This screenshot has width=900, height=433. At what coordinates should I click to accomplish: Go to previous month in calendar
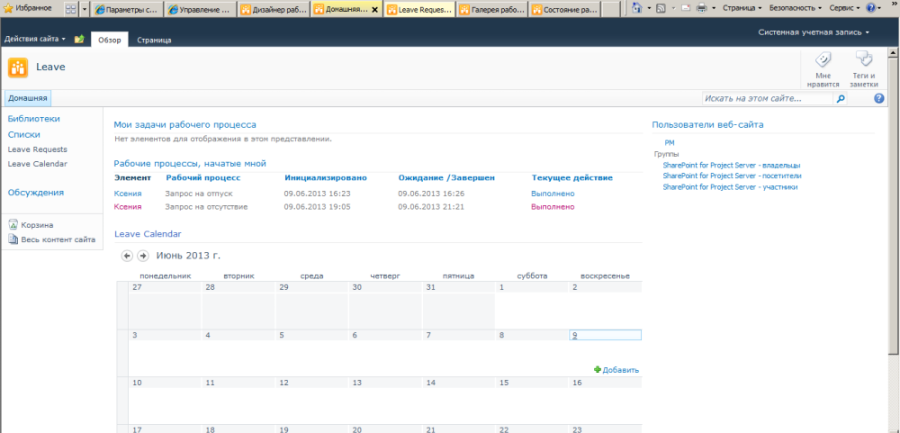click(127, 256)
